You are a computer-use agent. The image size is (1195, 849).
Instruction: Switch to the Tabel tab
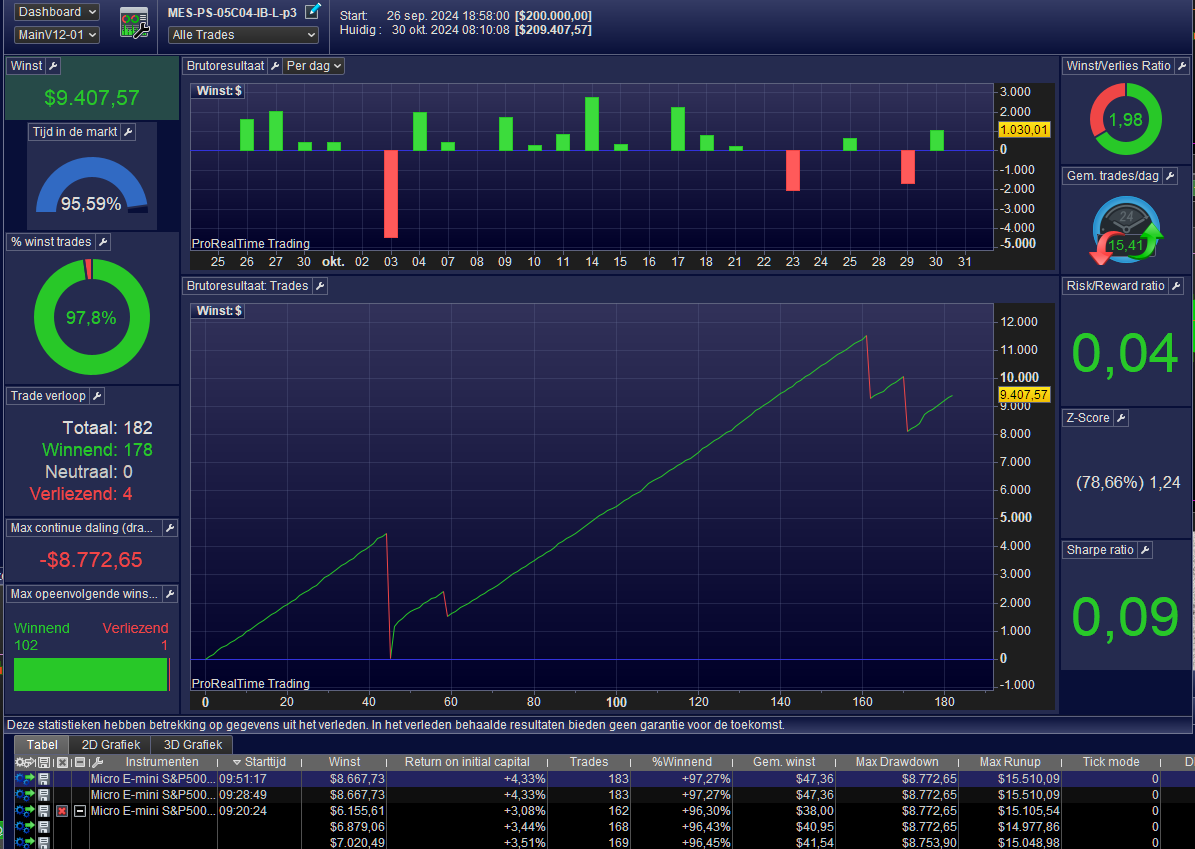[x=42, y=745]
